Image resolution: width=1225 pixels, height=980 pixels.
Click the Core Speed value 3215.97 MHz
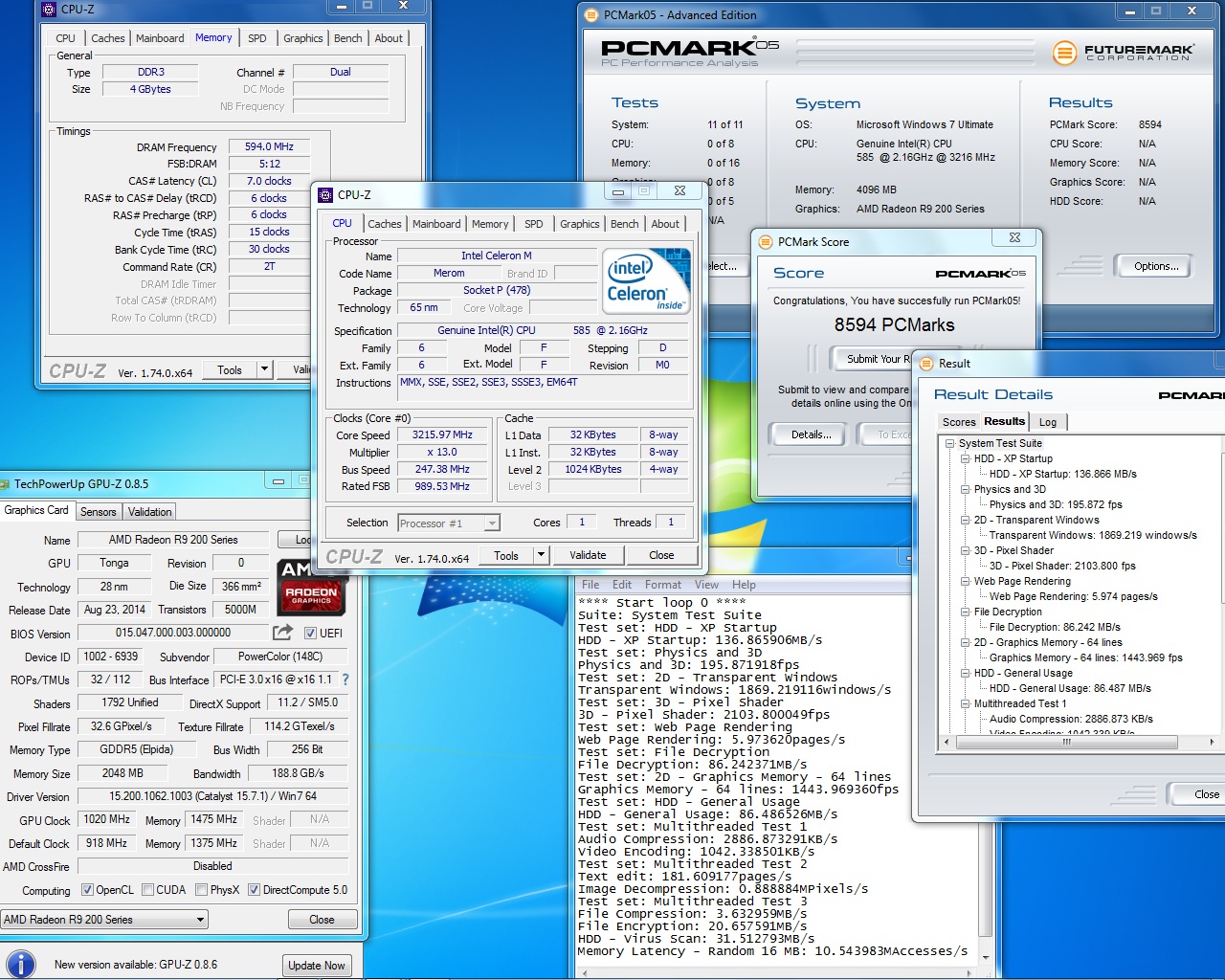[442, 434]
